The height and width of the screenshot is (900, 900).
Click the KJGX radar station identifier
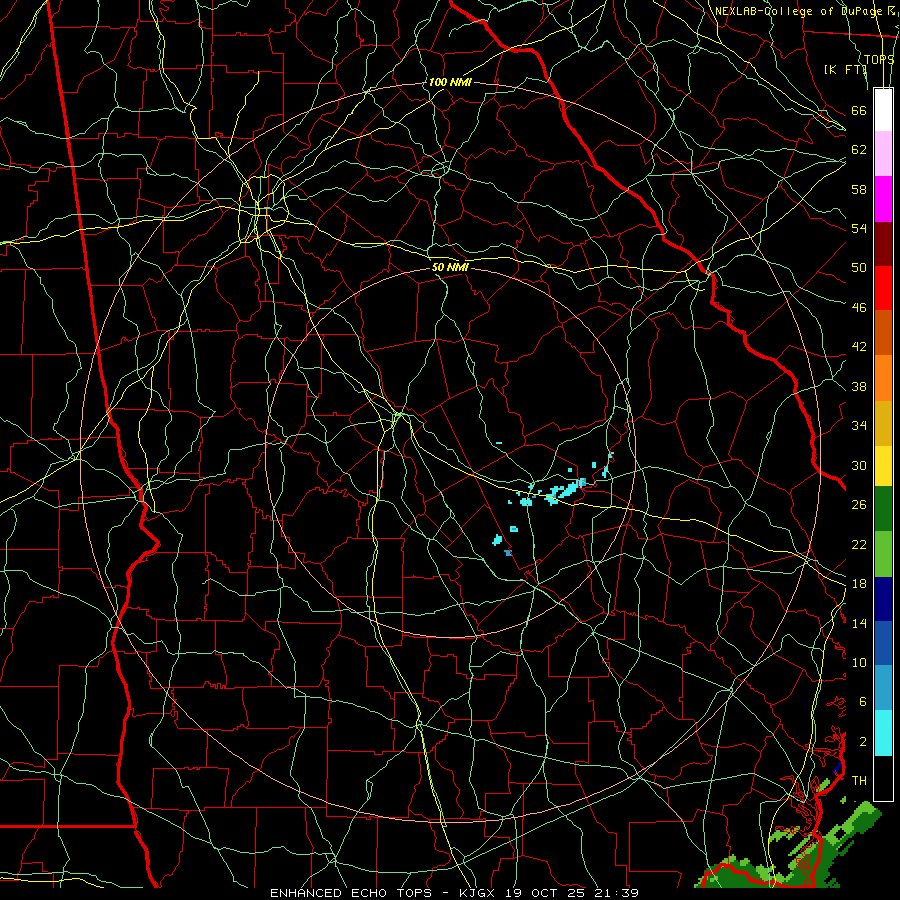coord(476,893)
